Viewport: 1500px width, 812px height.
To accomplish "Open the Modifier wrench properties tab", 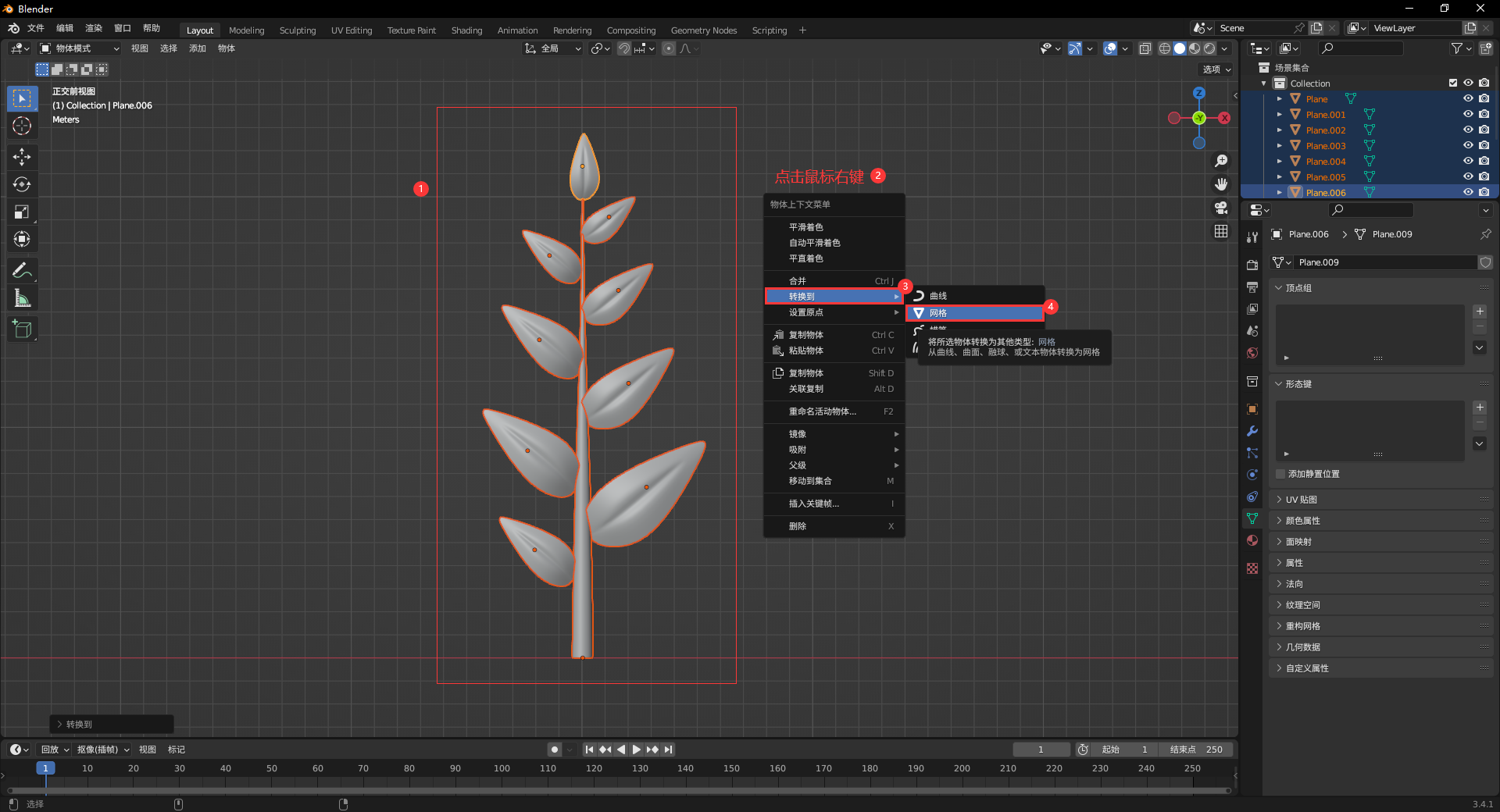I will pyautogui.click(x=1252, y=431).
